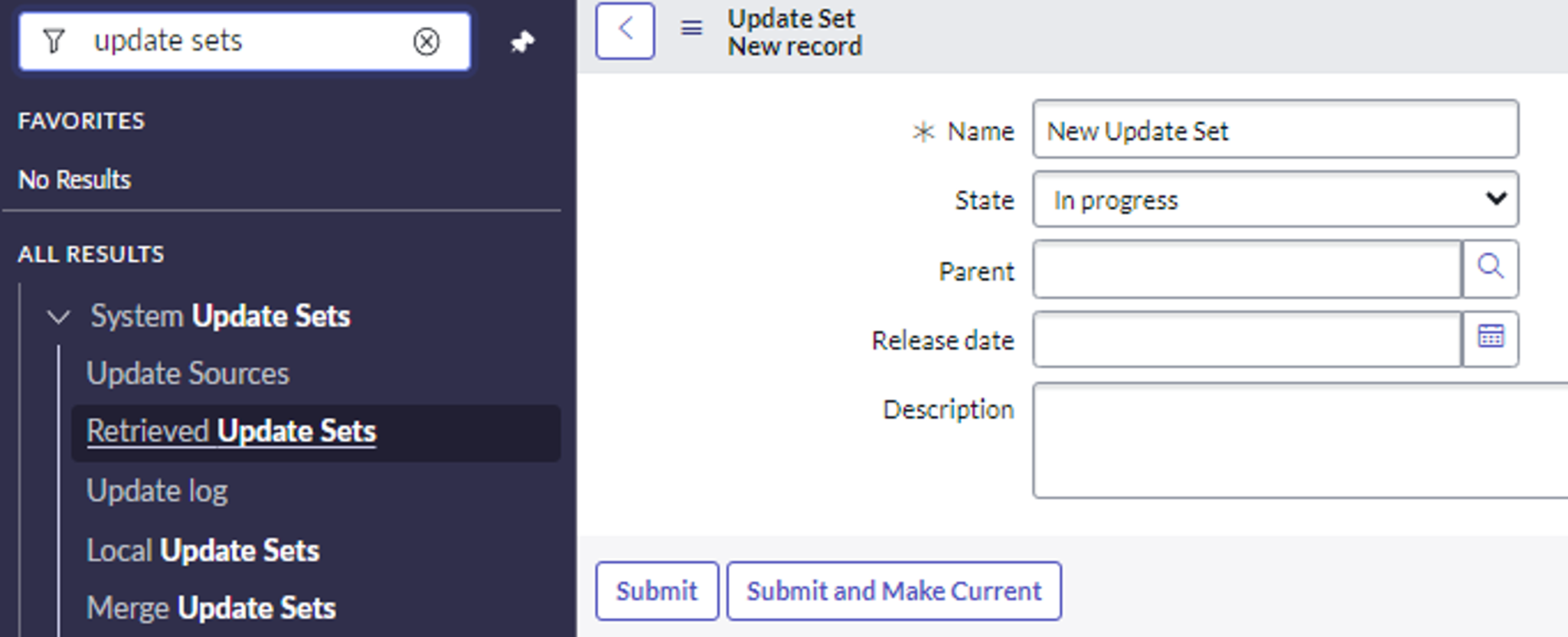Click the Submit button
This screenshot has width=1568, height=637.
(657, 590)
